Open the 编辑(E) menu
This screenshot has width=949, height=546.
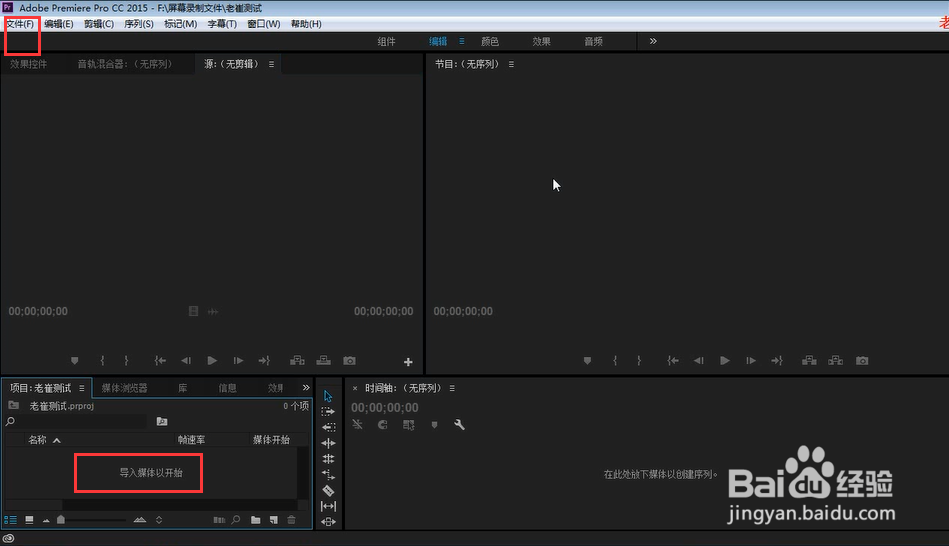click(x=59, y=24)
